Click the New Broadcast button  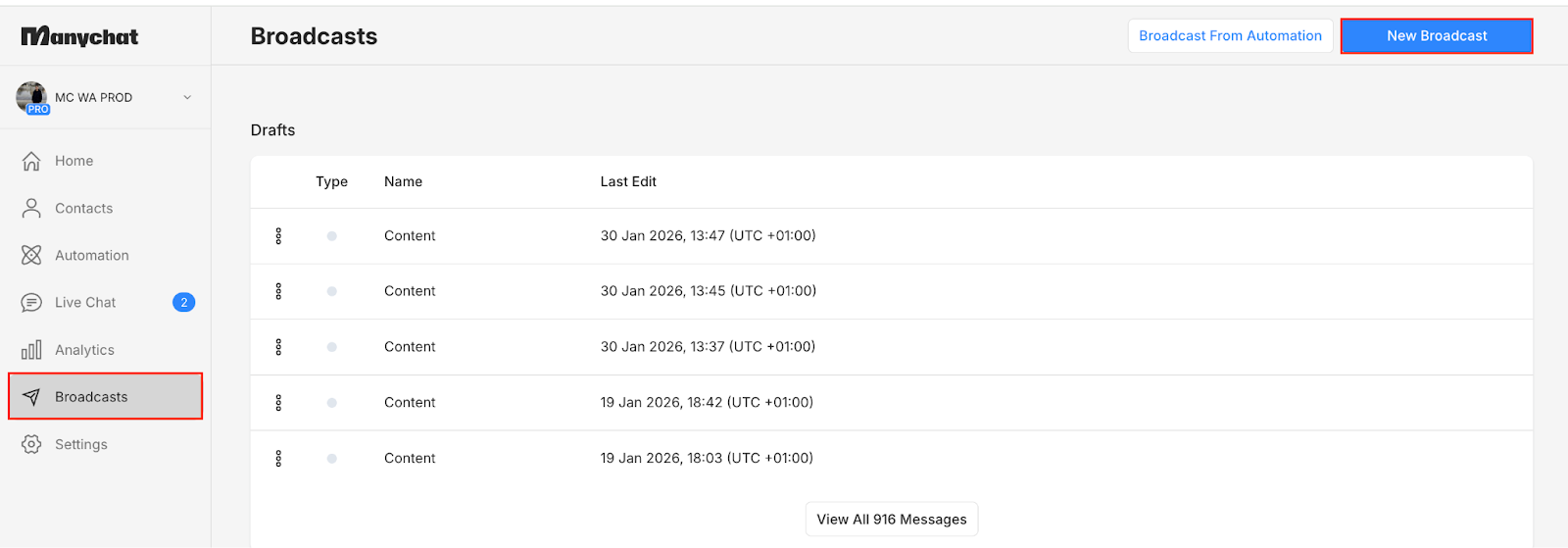tap(1436, 36)
